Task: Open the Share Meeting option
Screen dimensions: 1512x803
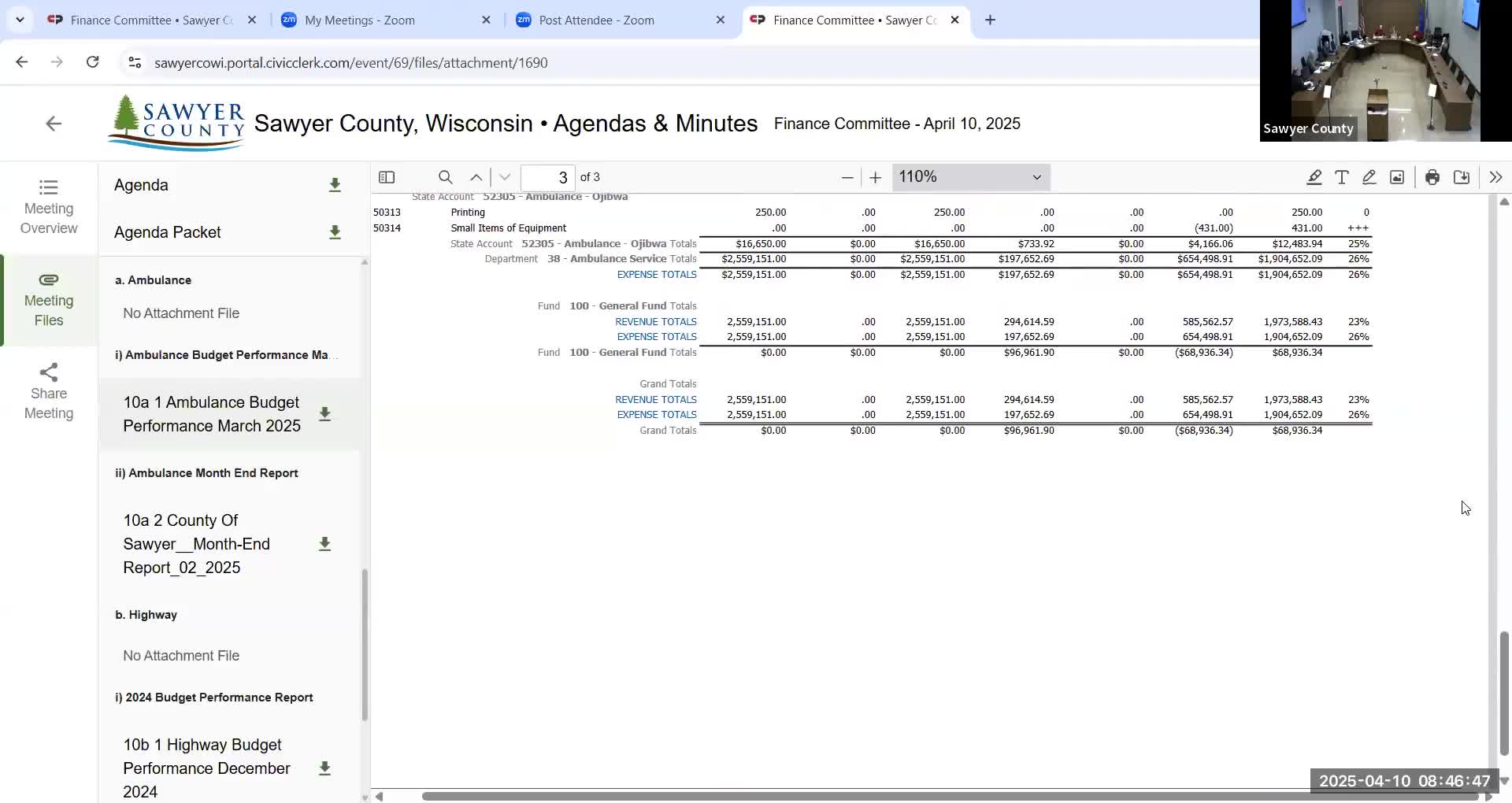Action: click(x=49, y=392)
